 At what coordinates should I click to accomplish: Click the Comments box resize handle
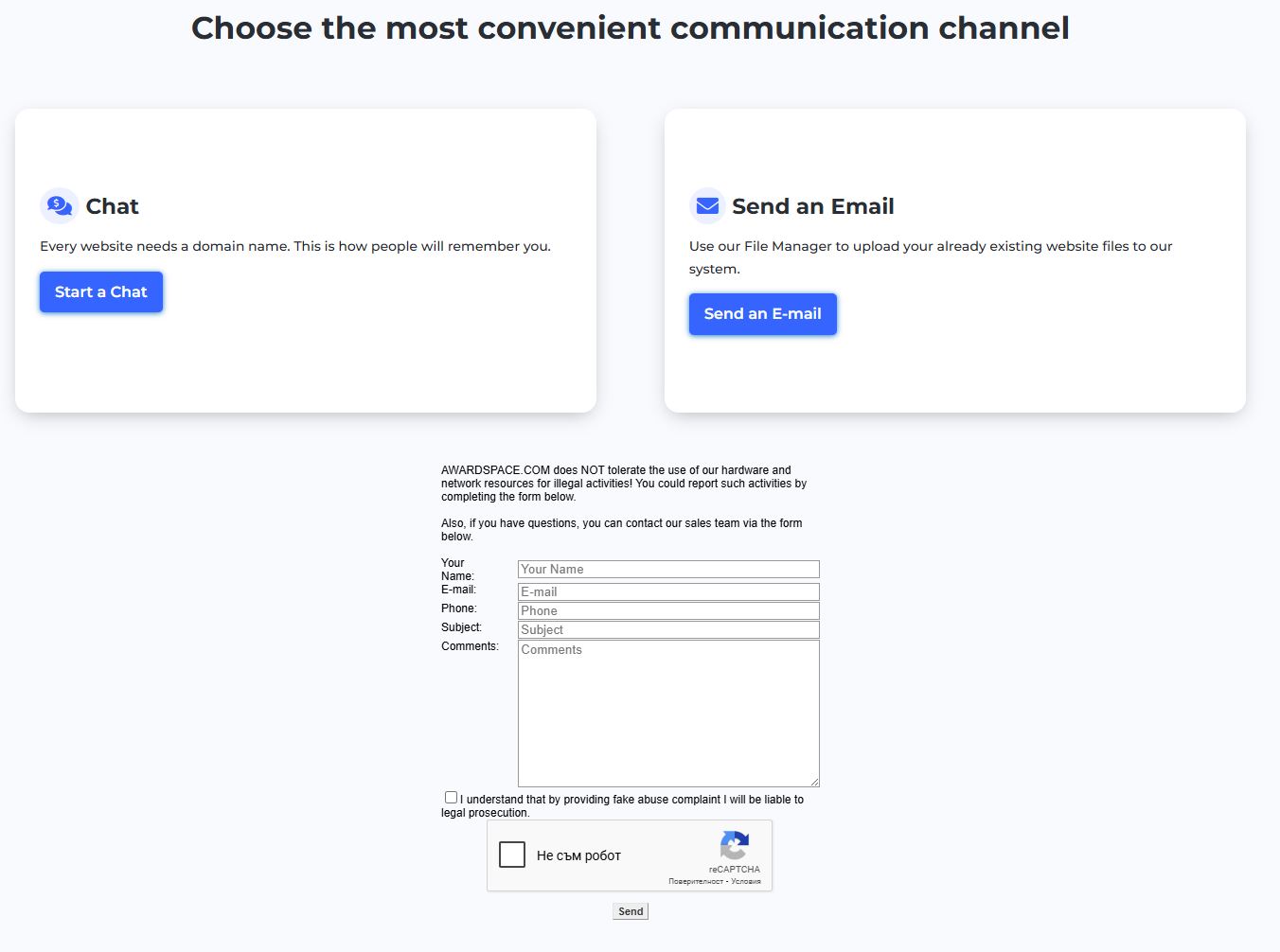pos(813,781)
